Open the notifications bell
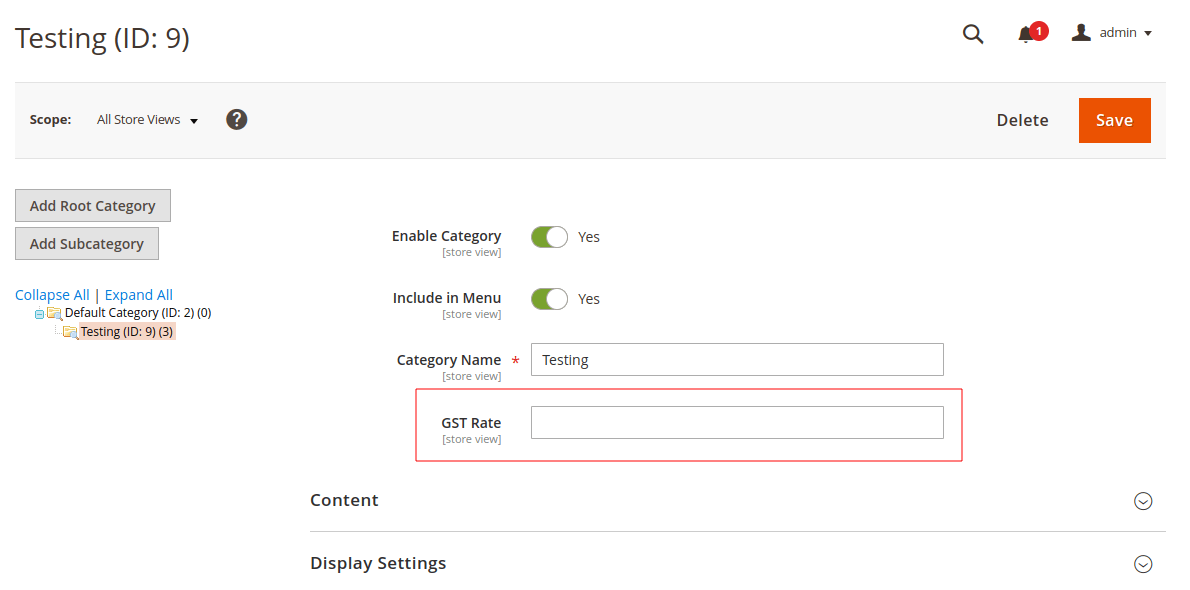Image resolution: width=1190 pixels, height=590 pixels. [1027, 33]
